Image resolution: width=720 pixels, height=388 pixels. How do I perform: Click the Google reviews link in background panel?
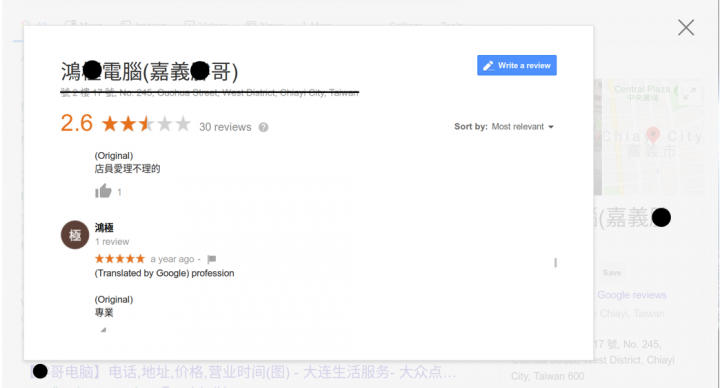pyautogui.click(x=632, y=295)
